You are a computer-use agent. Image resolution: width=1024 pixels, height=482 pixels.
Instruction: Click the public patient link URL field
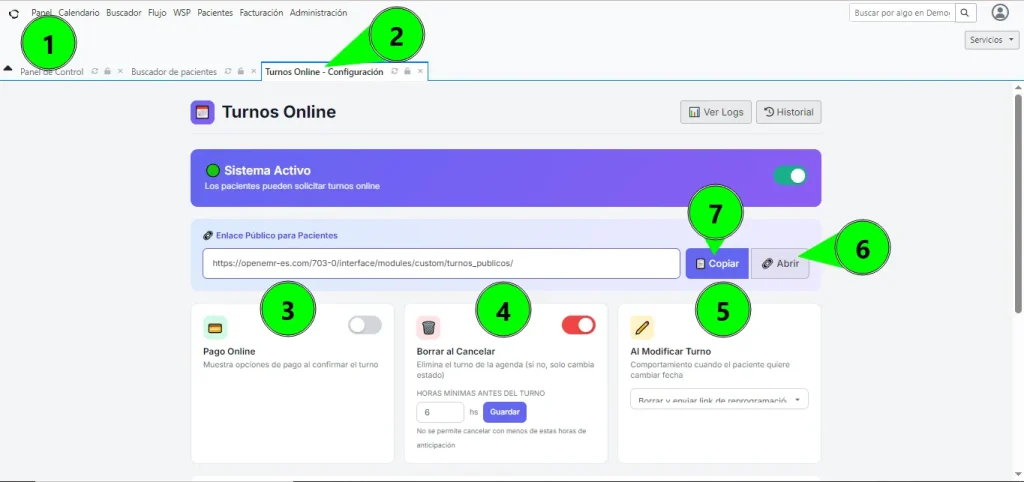click(441, 263)
